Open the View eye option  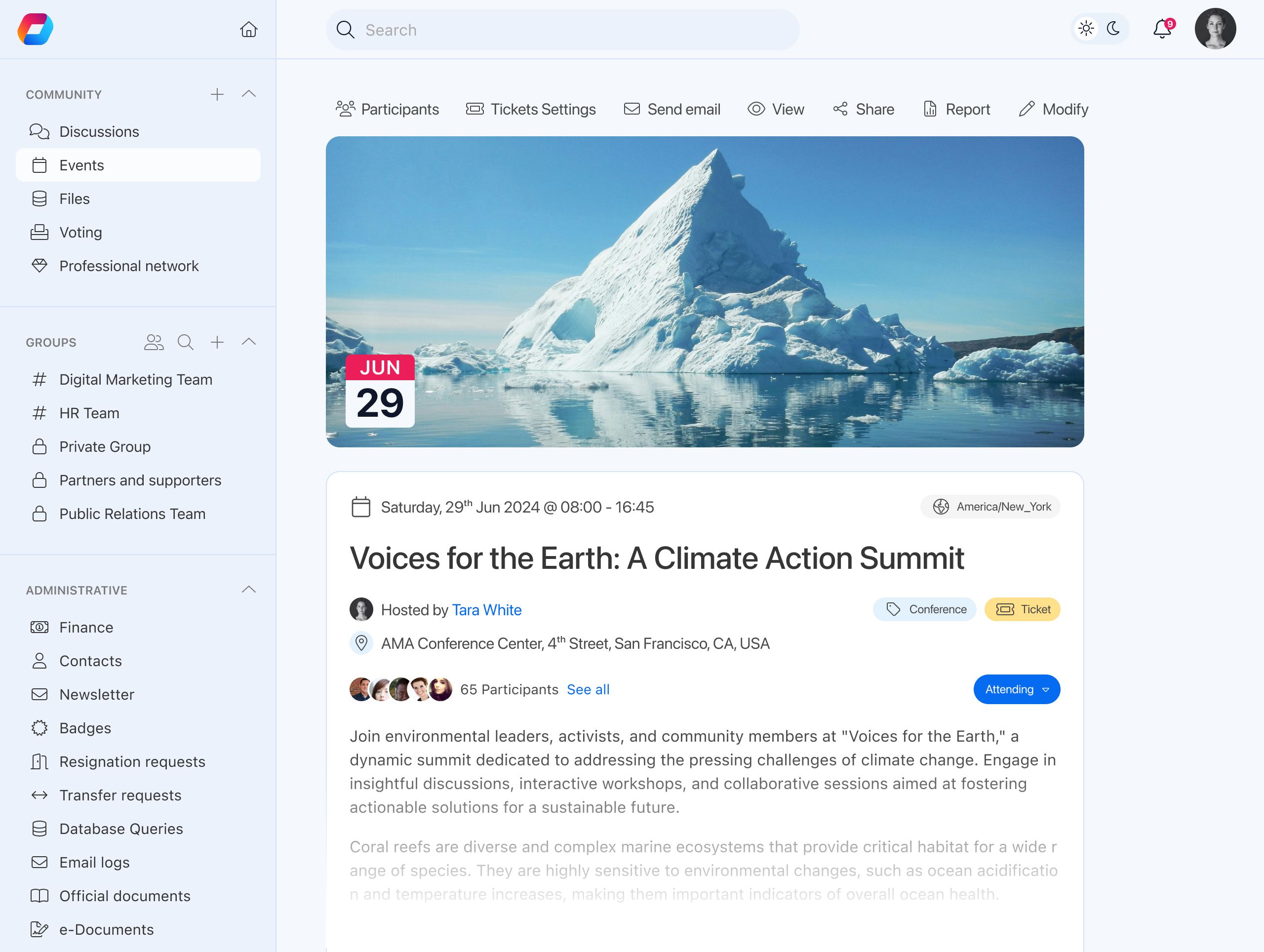[775, 109]
